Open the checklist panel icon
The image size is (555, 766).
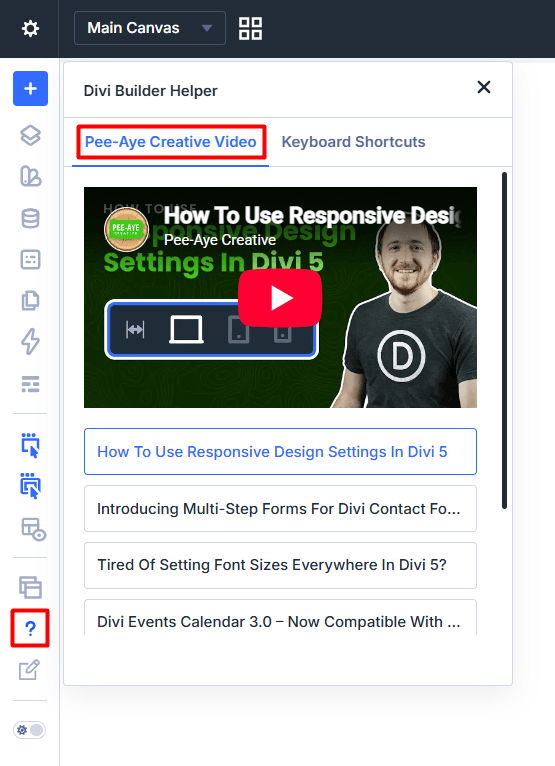coord(30,259)
